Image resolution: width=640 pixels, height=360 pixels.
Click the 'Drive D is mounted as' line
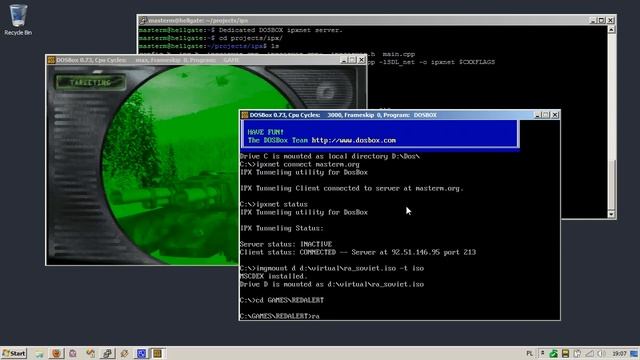point(331,284)
